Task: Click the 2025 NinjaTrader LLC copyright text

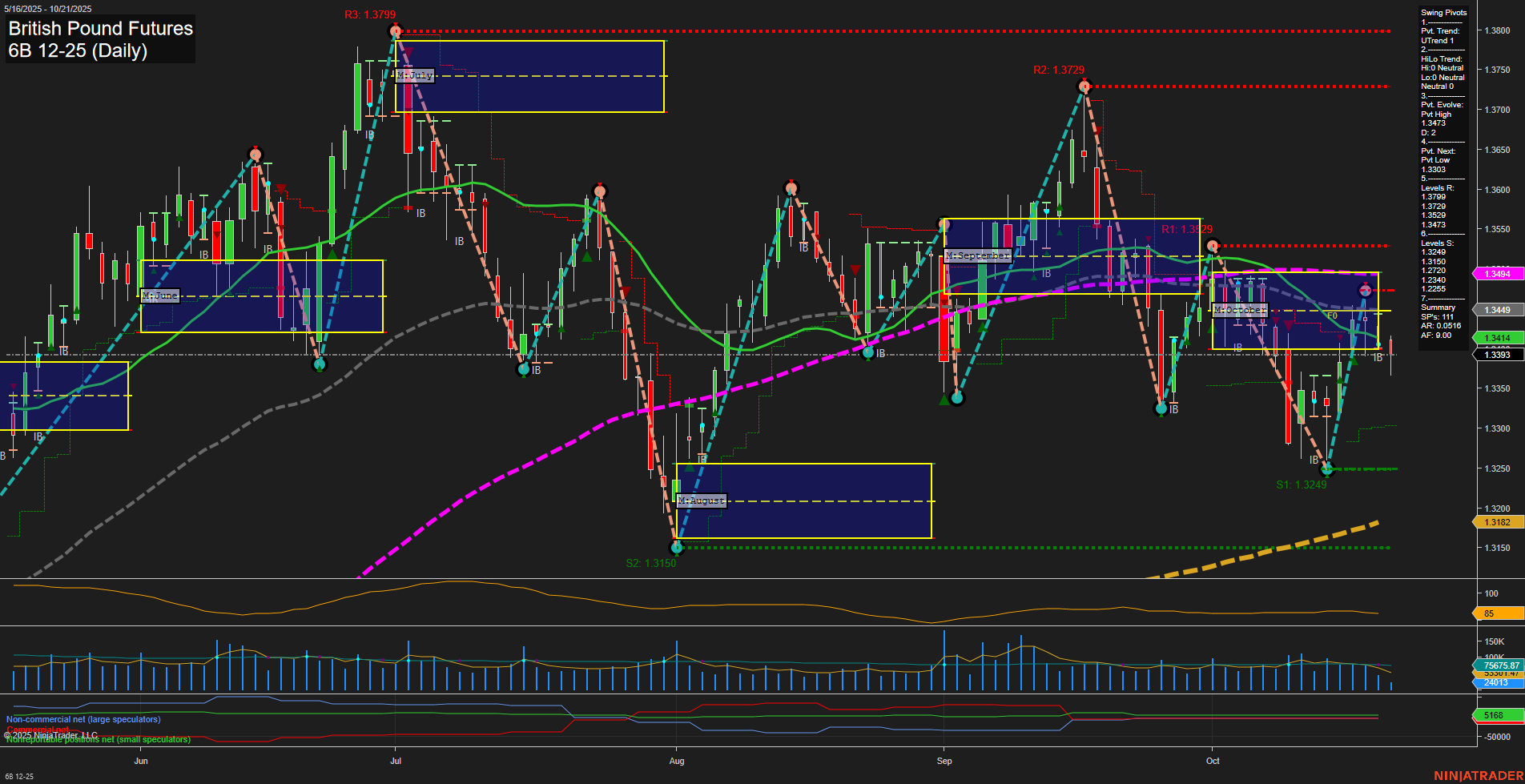Action: click(x=50, y=734)
